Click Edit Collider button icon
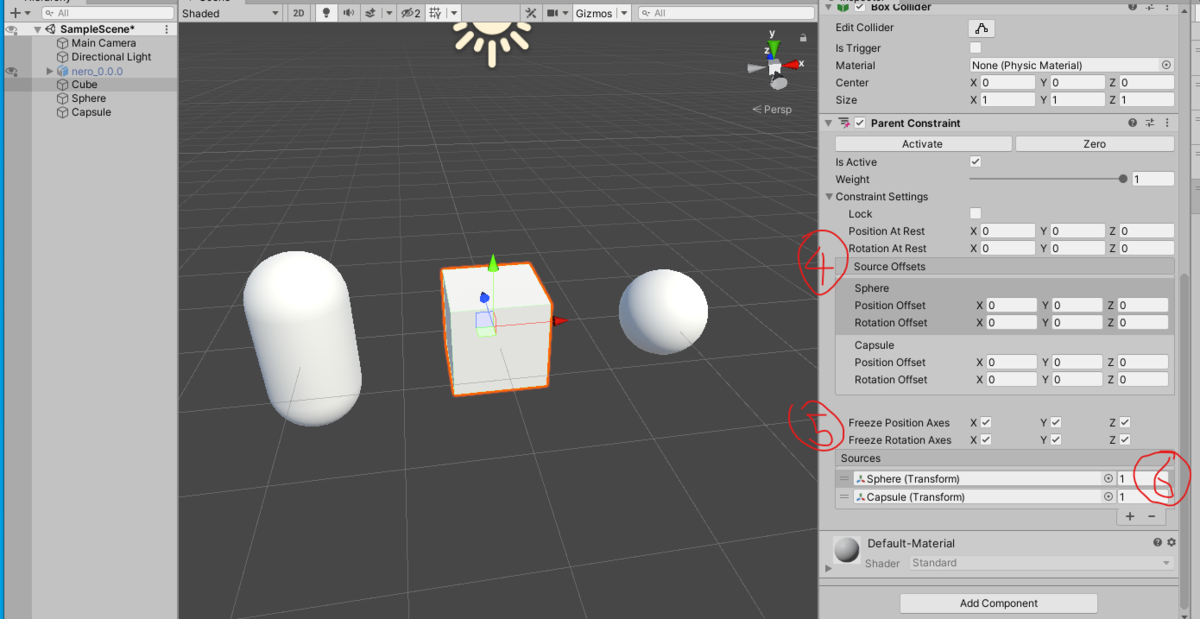 (981, 29)
